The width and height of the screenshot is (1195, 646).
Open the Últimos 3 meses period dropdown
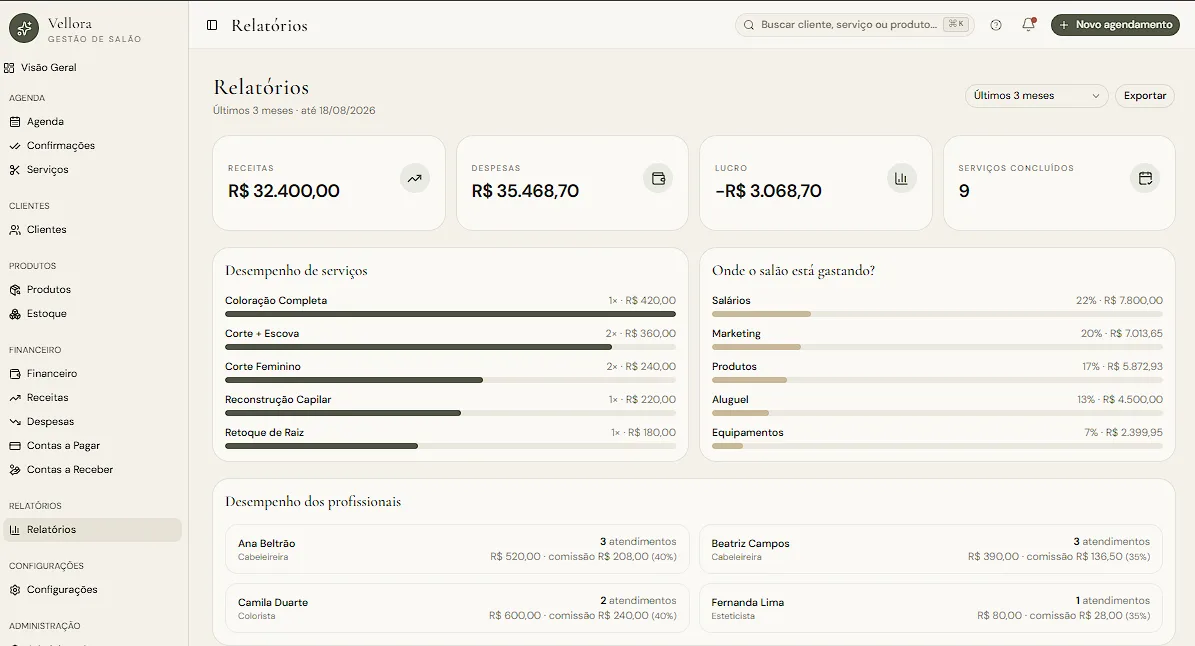coord(1036,96)
